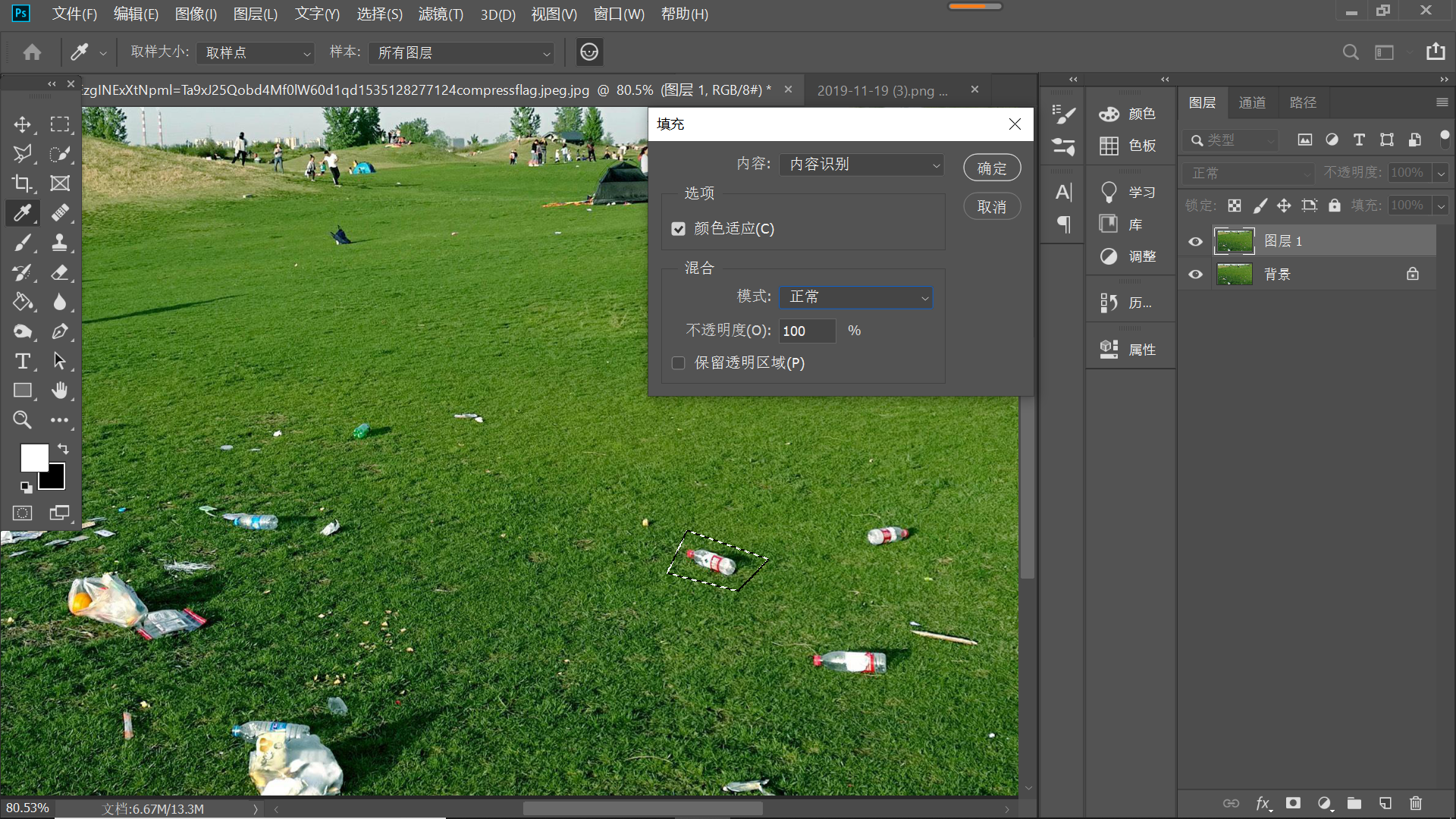
Task: Hide 图层 1 using its eye icon
Action: pos(1196,242)
